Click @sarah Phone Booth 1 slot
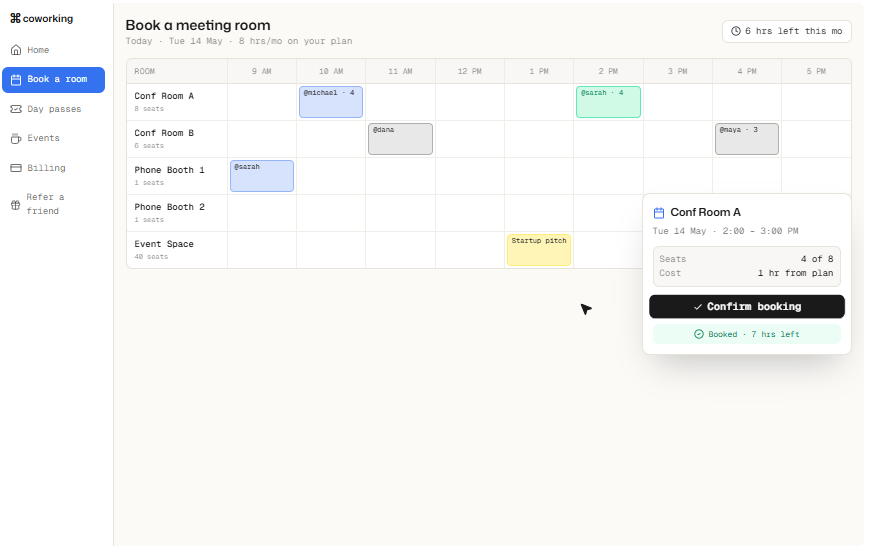 coord(262,176)
